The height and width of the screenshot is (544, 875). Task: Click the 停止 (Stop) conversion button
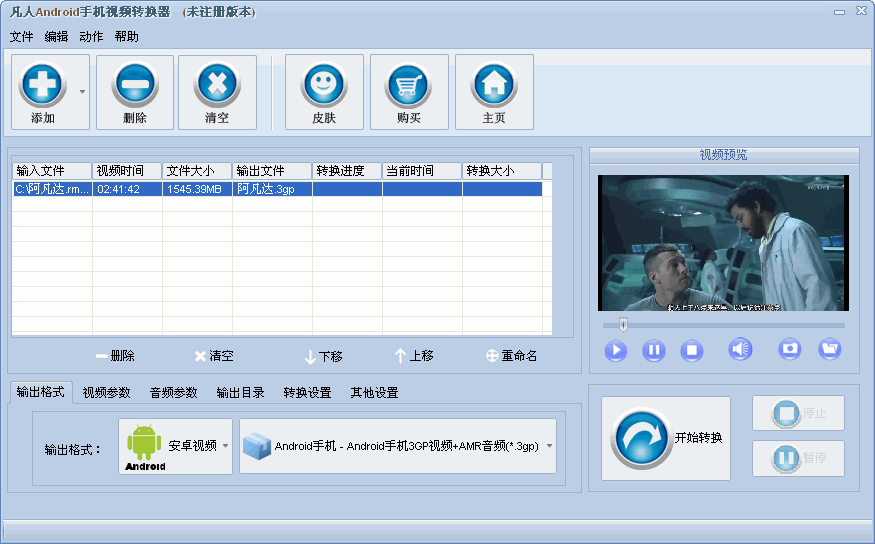(x=798, y=413)
